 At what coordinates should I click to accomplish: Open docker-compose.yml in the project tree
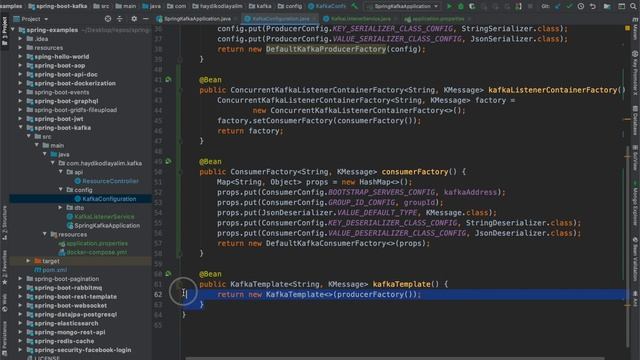coord(96,252)
